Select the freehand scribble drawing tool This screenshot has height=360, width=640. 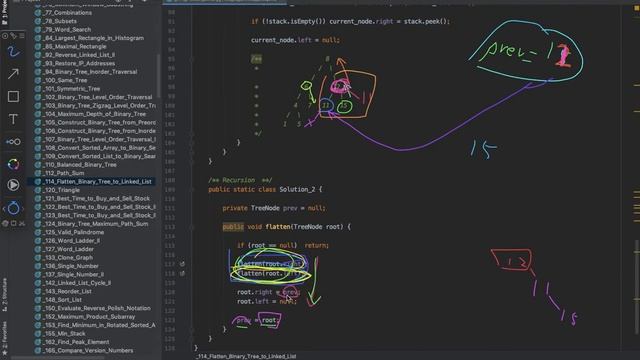[x=13, y=51]
